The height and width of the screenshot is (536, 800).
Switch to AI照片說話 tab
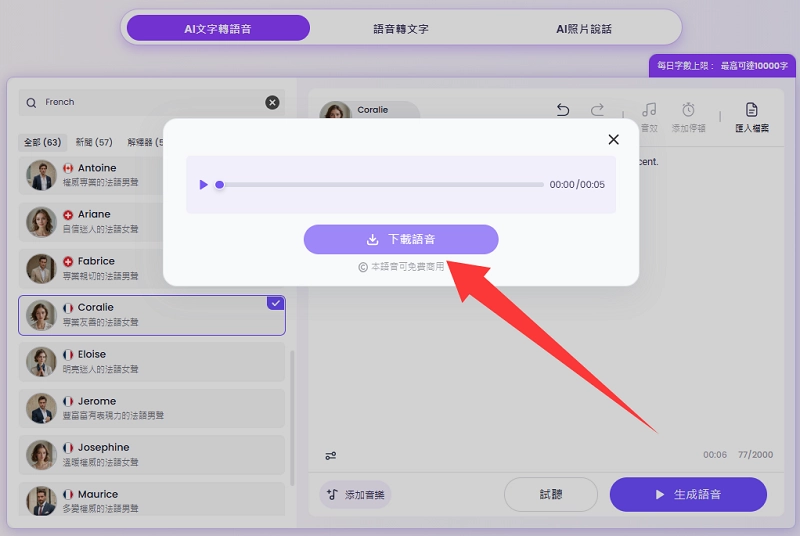[x=584, y=29]
